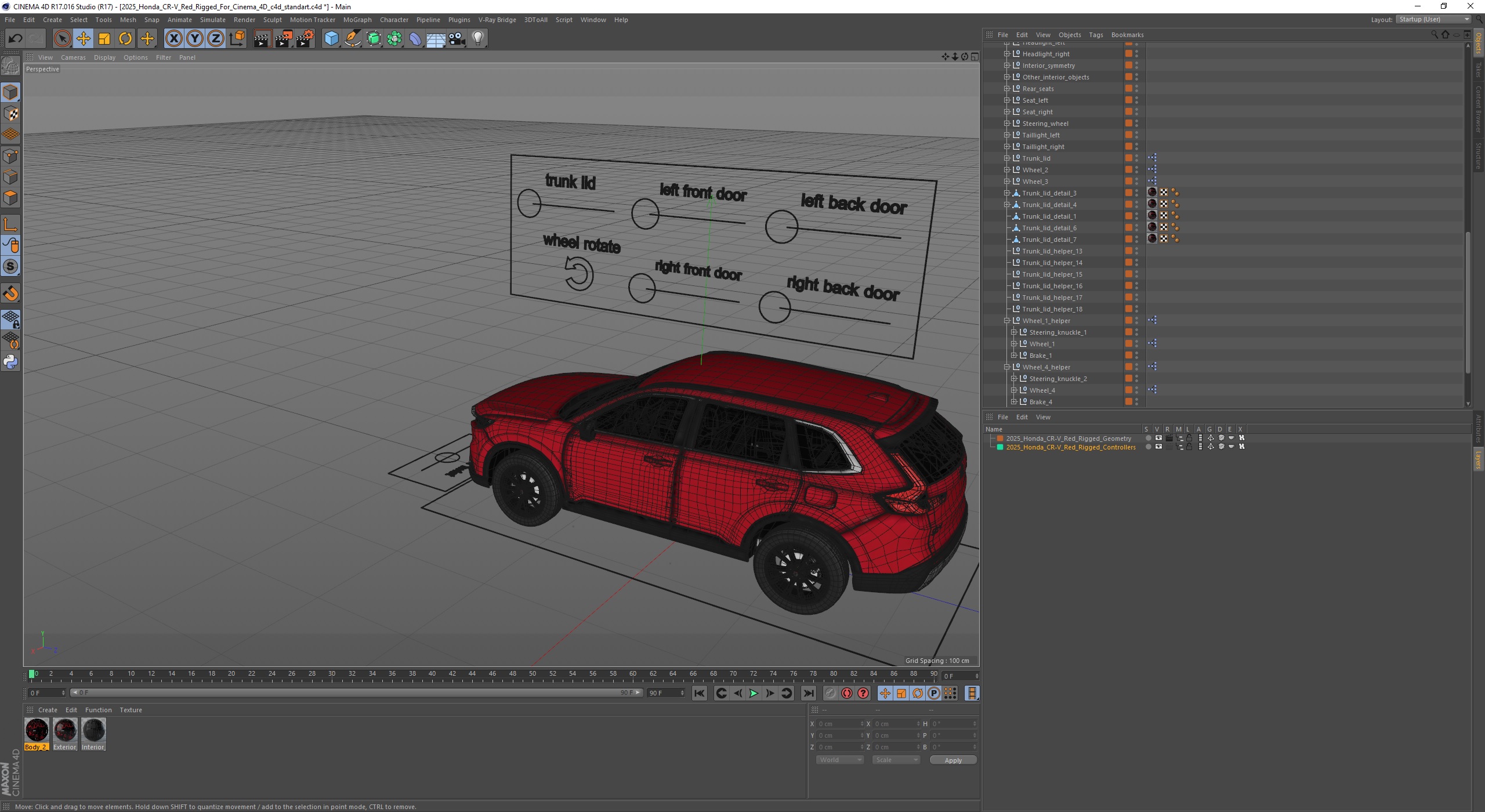Expand Brake_1 object

(1014, 356)
